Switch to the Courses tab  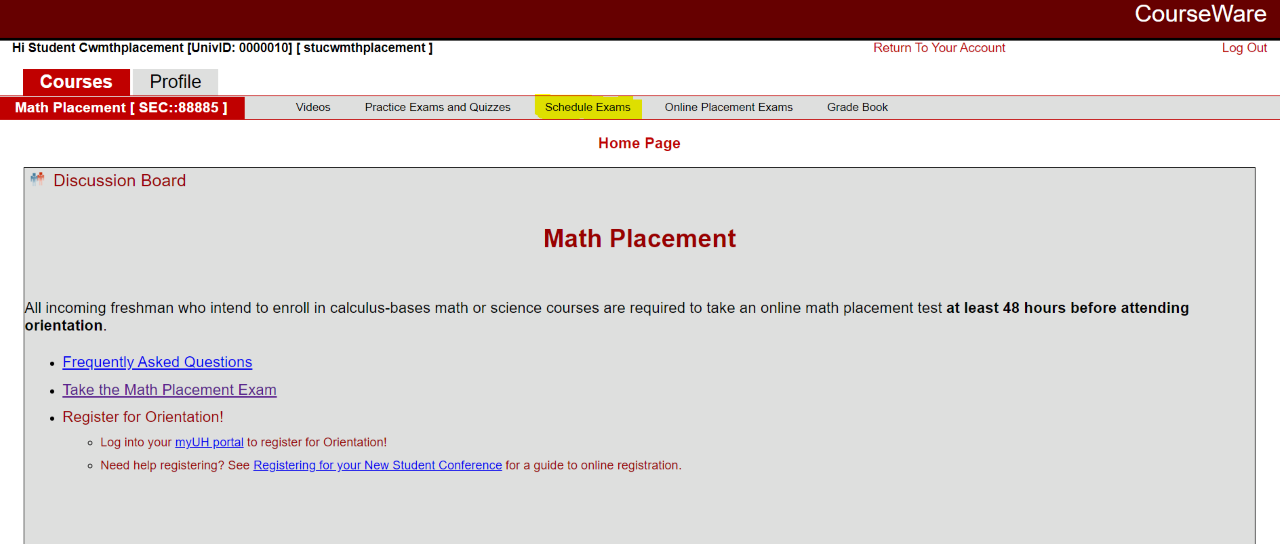(76, 82)
